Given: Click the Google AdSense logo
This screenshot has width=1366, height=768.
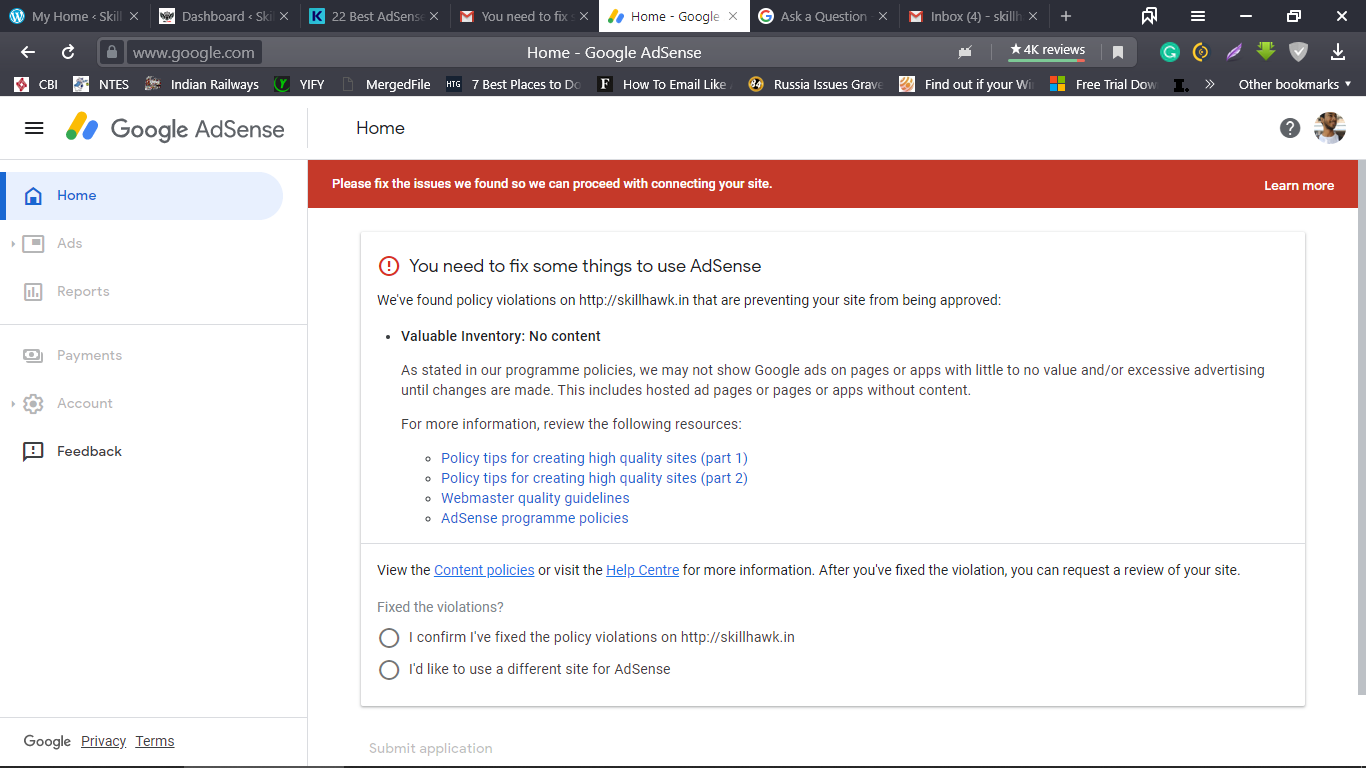Looking at the screenshot, I should (175, 128).
